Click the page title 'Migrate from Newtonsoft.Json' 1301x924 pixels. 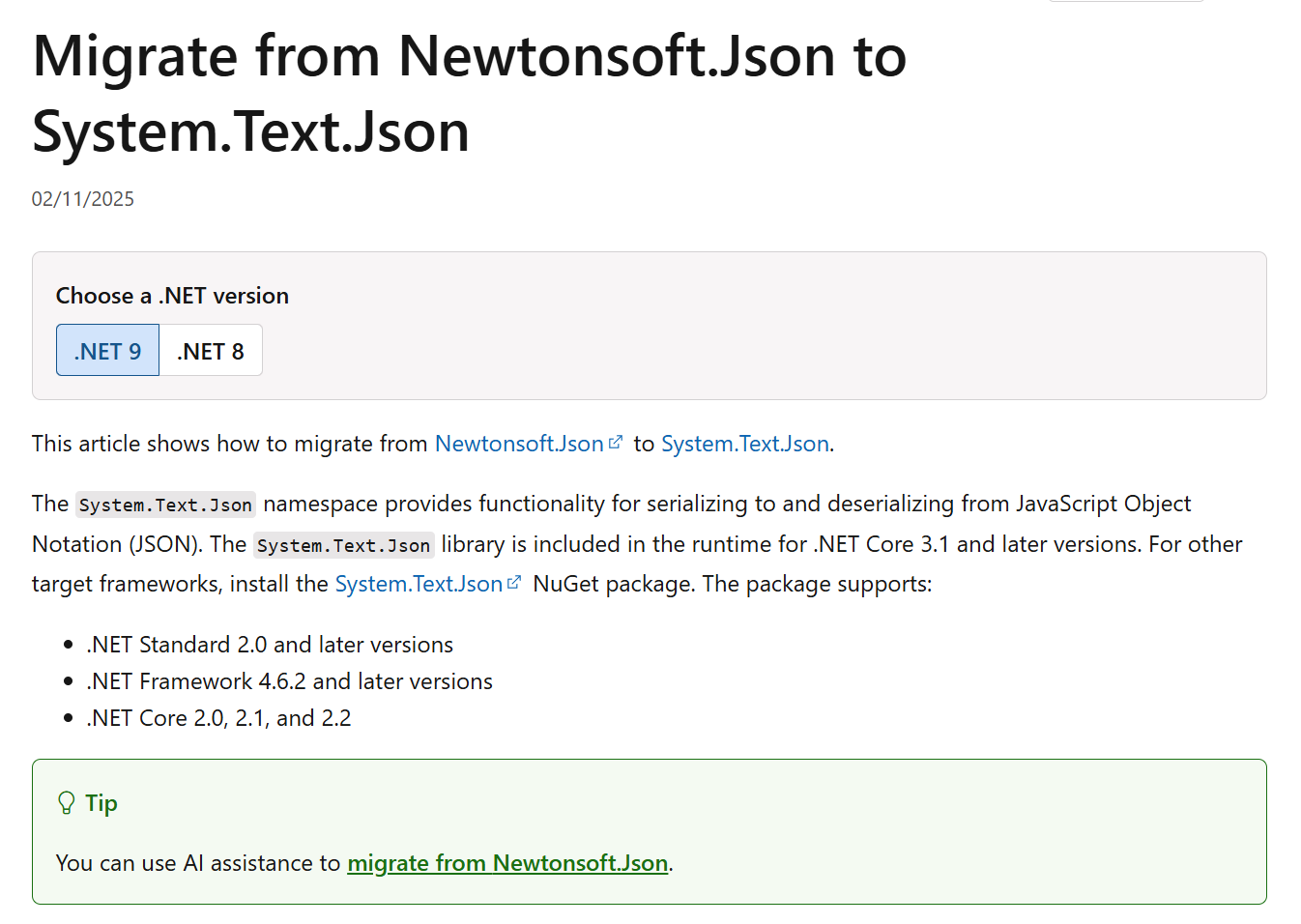(x=469, y=56)
